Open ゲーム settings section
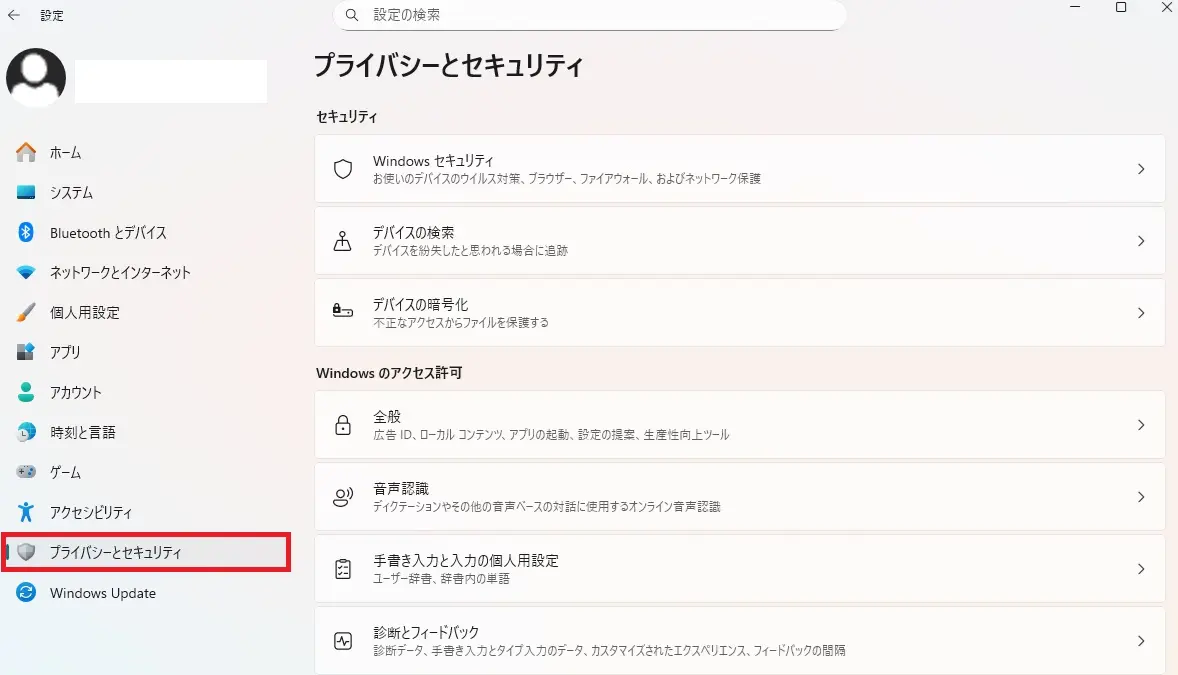 point(146,472)
